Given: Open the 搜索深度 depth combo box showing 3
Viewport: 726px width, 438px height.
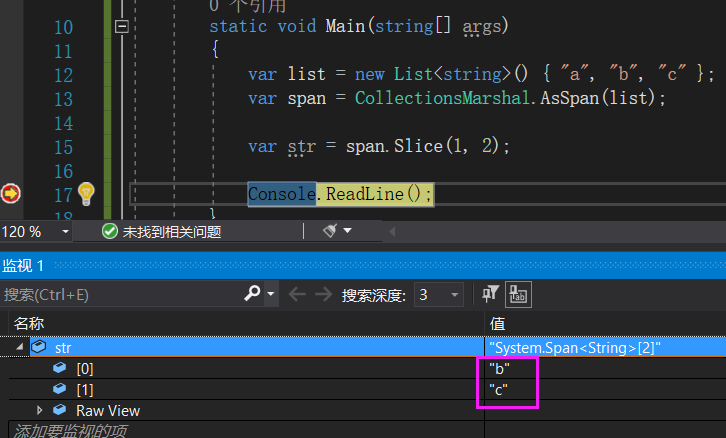Looking at the screenshot, I should [439, 294].
